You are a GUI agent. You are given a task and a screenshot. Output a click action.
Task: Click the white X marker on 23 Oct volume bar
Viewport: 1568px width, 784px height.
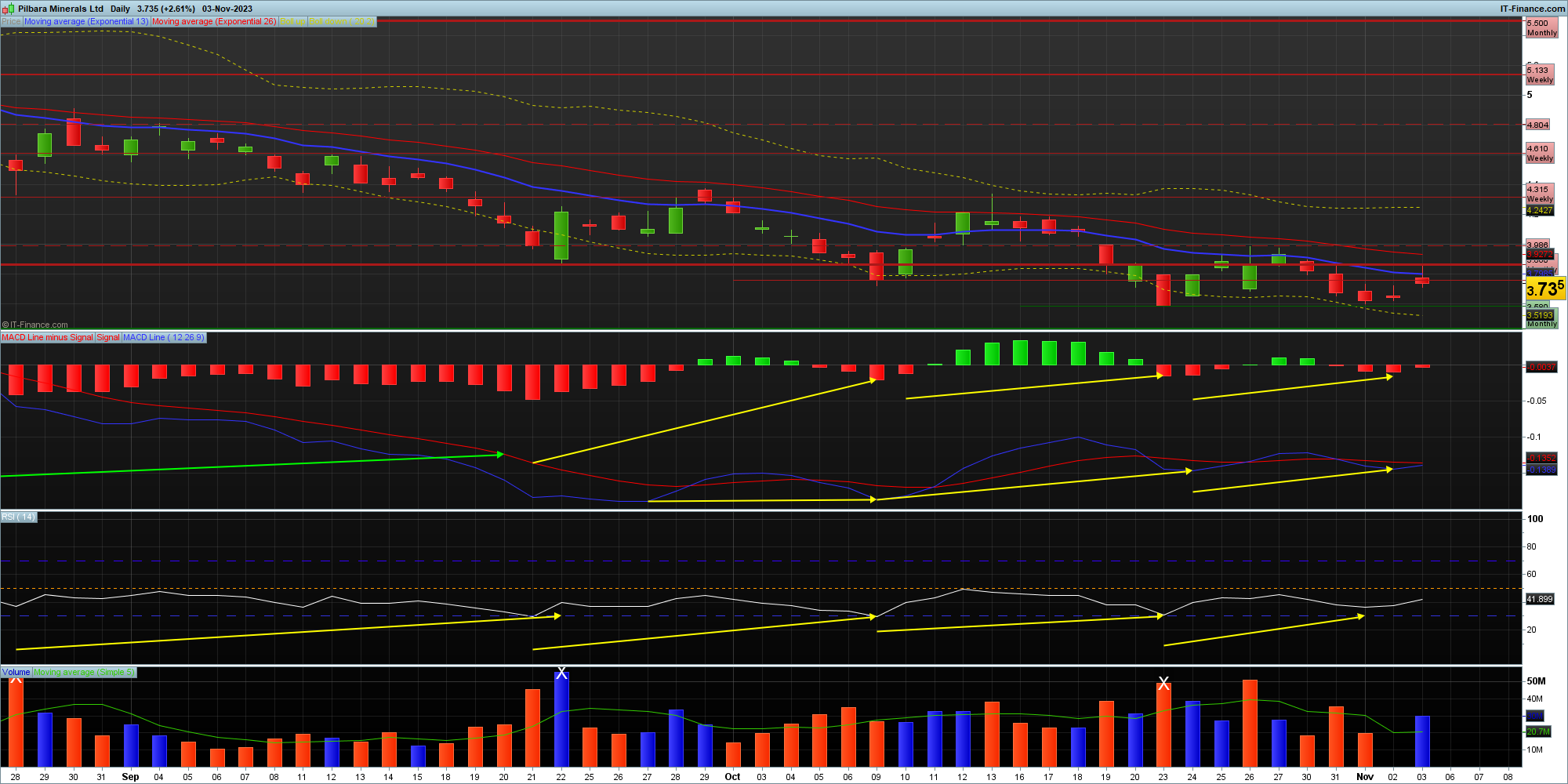tap(1163, 683)
